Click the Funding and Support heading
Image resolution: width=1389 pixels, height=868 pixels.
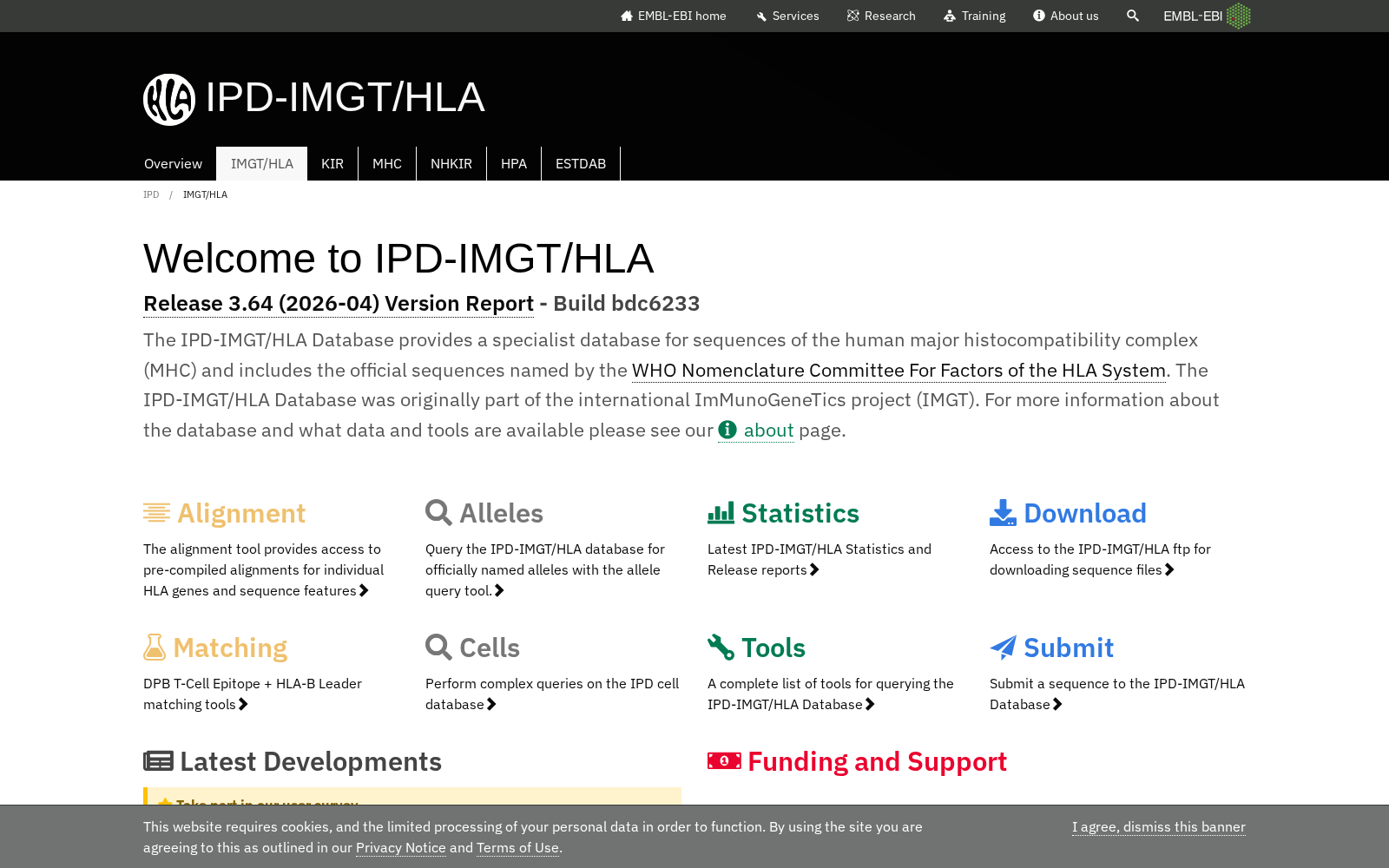877,761
